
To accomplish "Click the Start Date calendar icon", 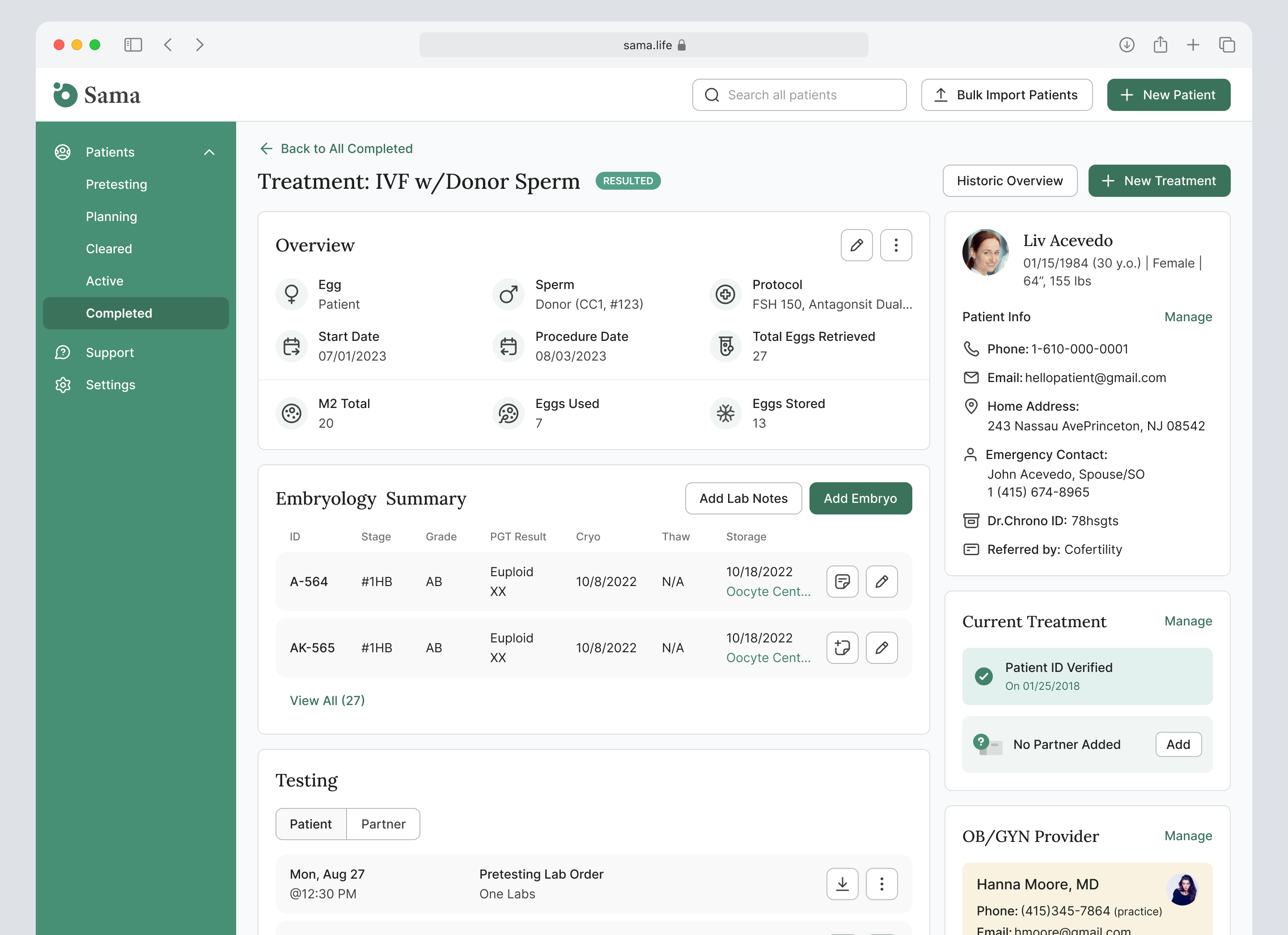I will coord(291,346).
